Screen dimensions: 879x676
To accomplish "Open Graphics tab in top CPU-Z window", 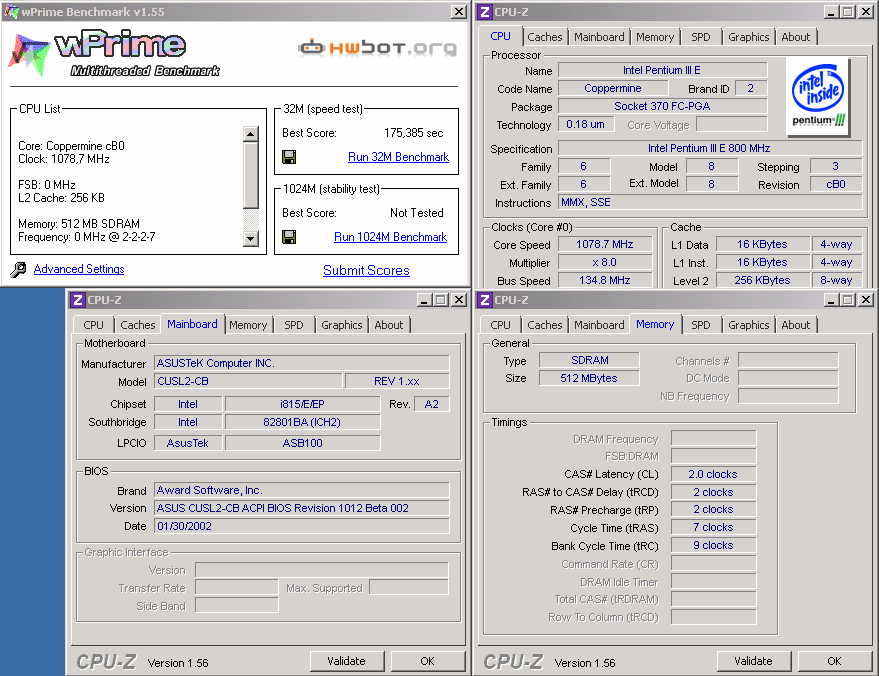I will pyautogui.click(x=748, y=37).
